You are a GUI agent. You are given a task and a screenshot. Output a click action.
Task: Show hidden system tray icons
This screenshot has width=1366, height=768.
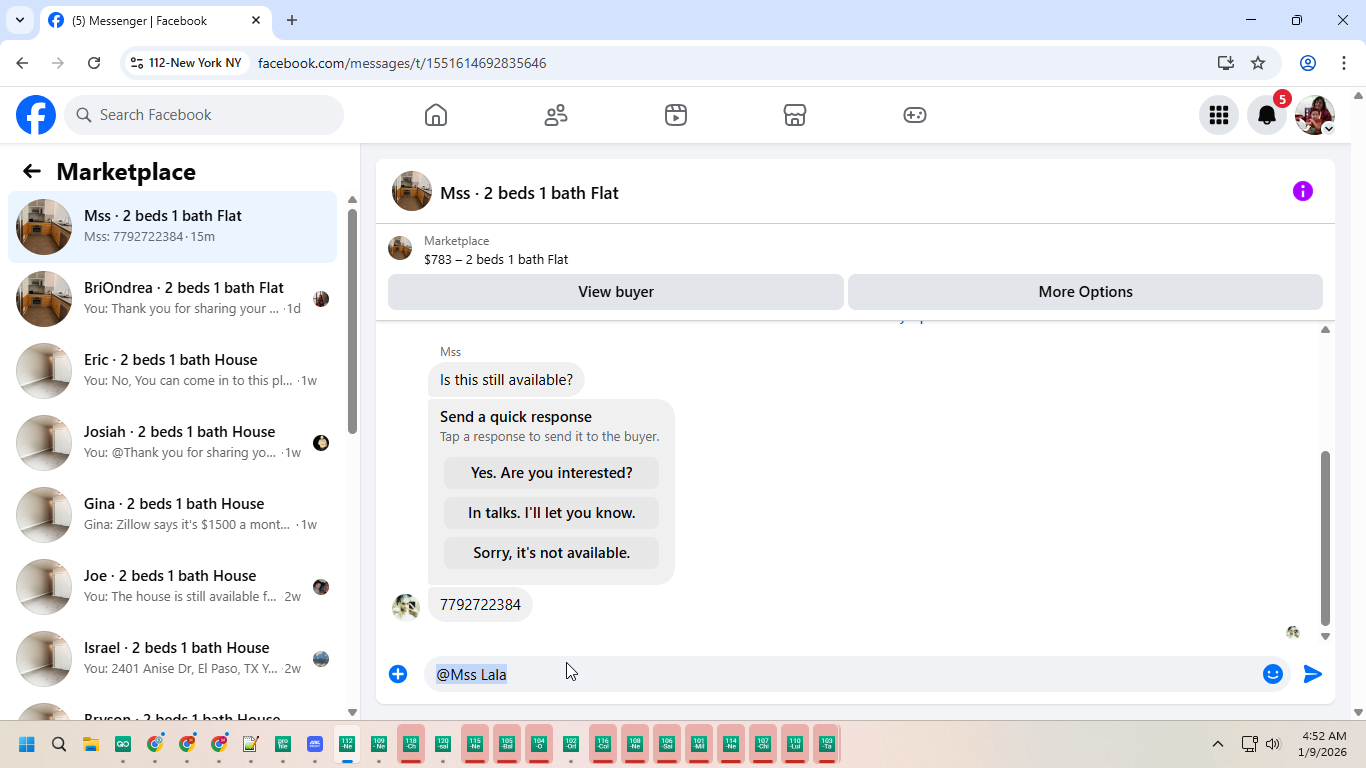[1218, 744]
